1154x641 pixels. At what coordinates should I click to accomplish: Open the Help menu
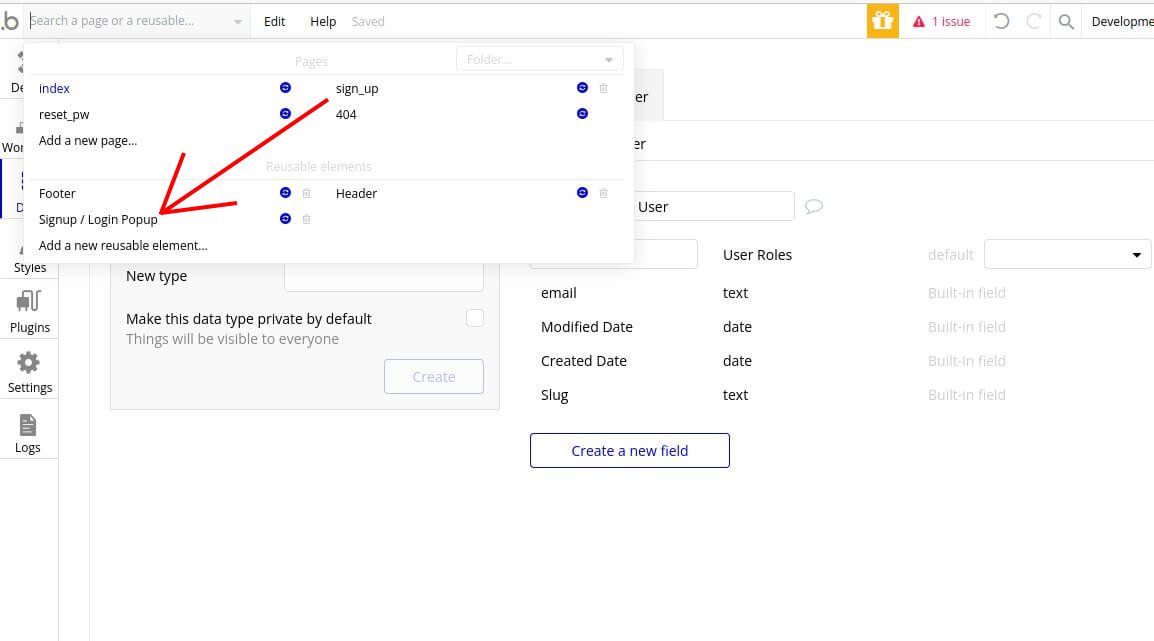point(323,21)
